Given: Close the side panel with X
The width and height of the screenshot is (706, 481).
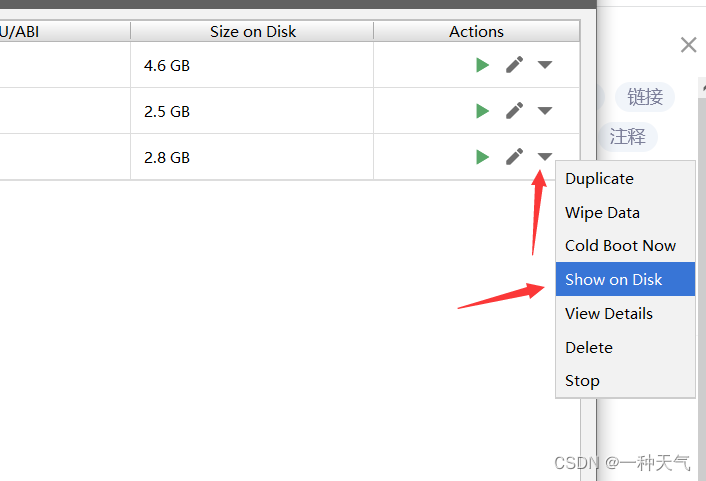Looking at the screenshot, I should tap(688, 44).
